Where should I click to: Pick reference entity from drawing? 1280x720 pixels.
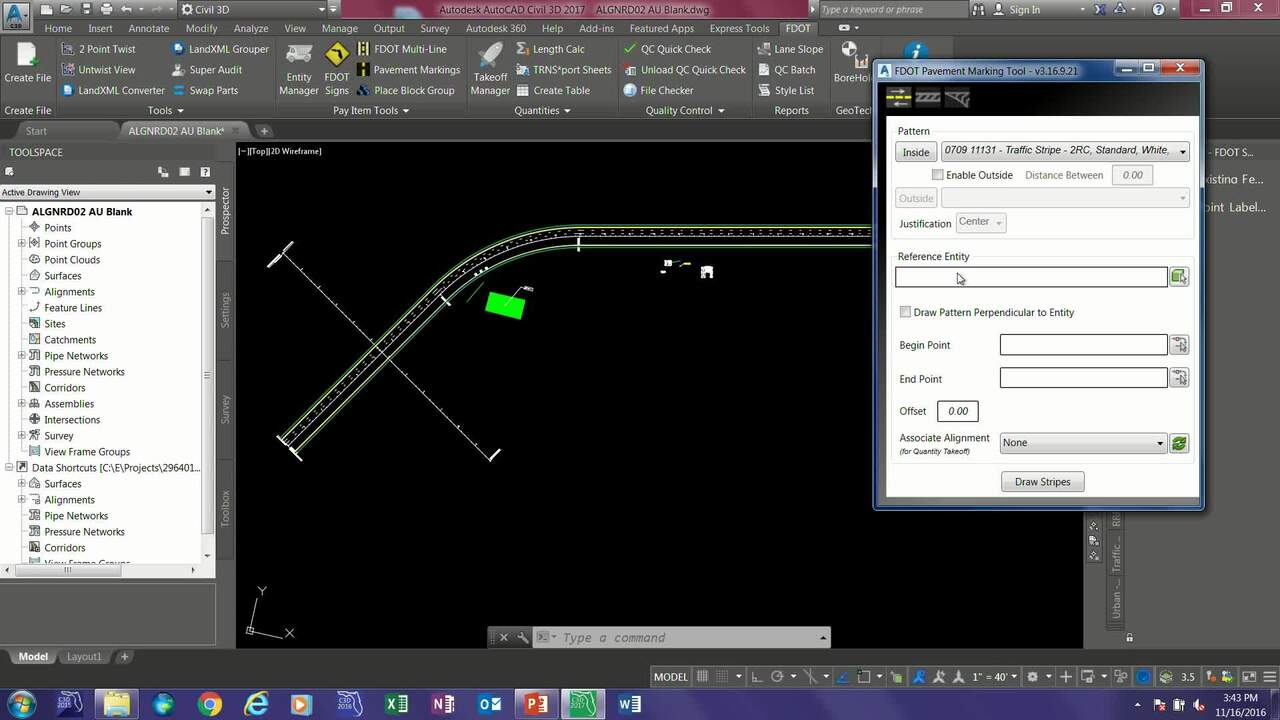(x=1179, y=277)
